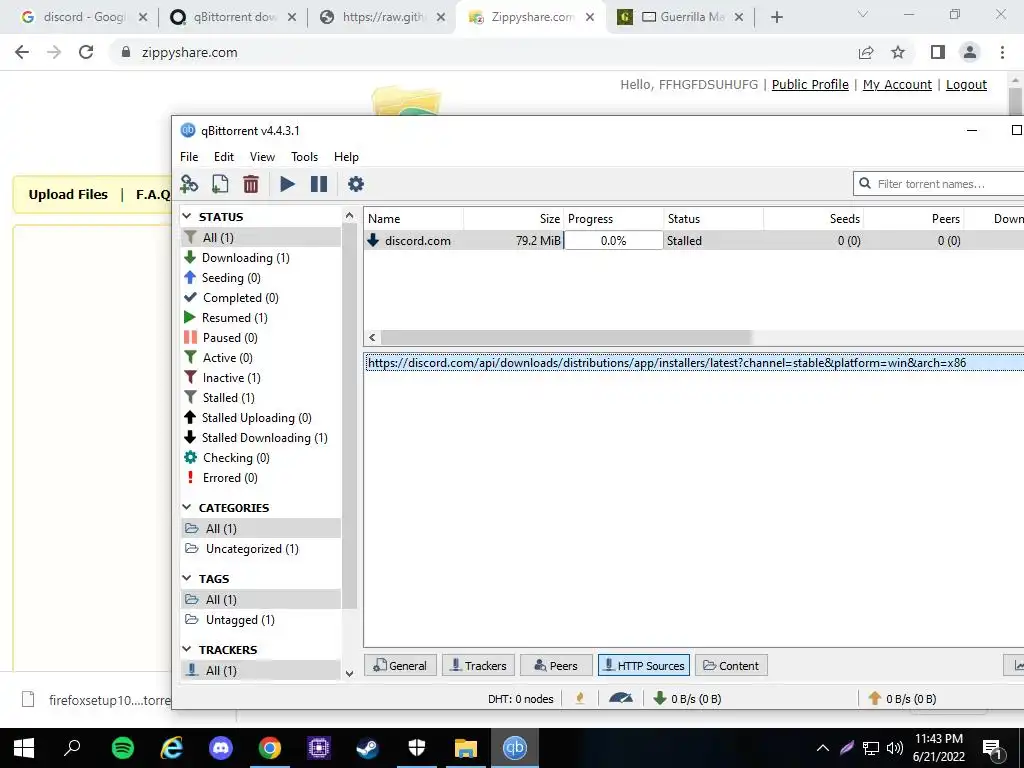
Task: Select the discord.com torrent row
Action: (x=694, y=240)
